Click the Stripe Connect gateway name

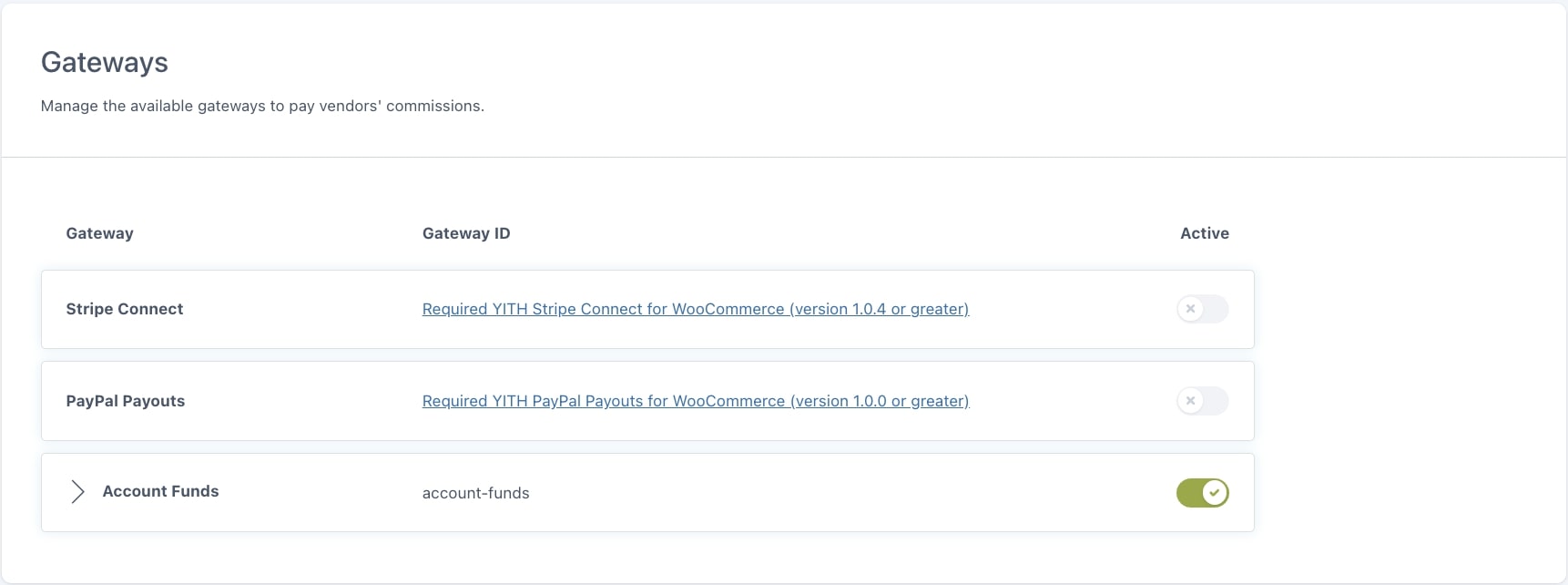tap(124, 309)
